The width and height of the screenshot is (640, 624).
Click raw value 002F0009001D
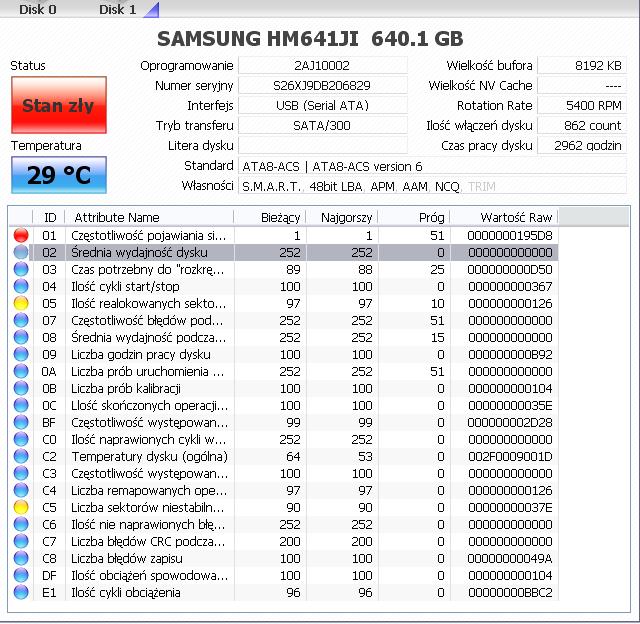[x=510, y=456]
